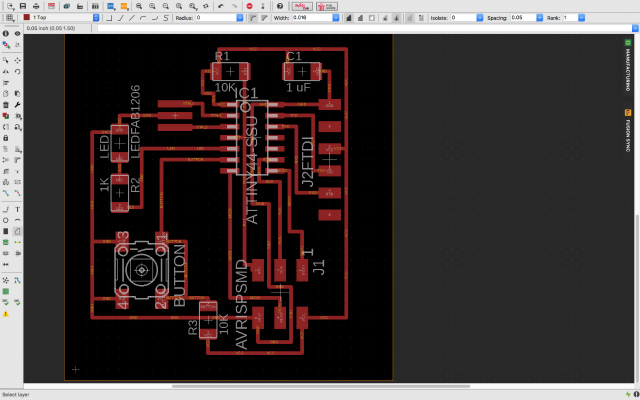This screenshot has width=640, height=400.
Task: Click the red Top layer color swatch
Action: [x=27, y=18]
